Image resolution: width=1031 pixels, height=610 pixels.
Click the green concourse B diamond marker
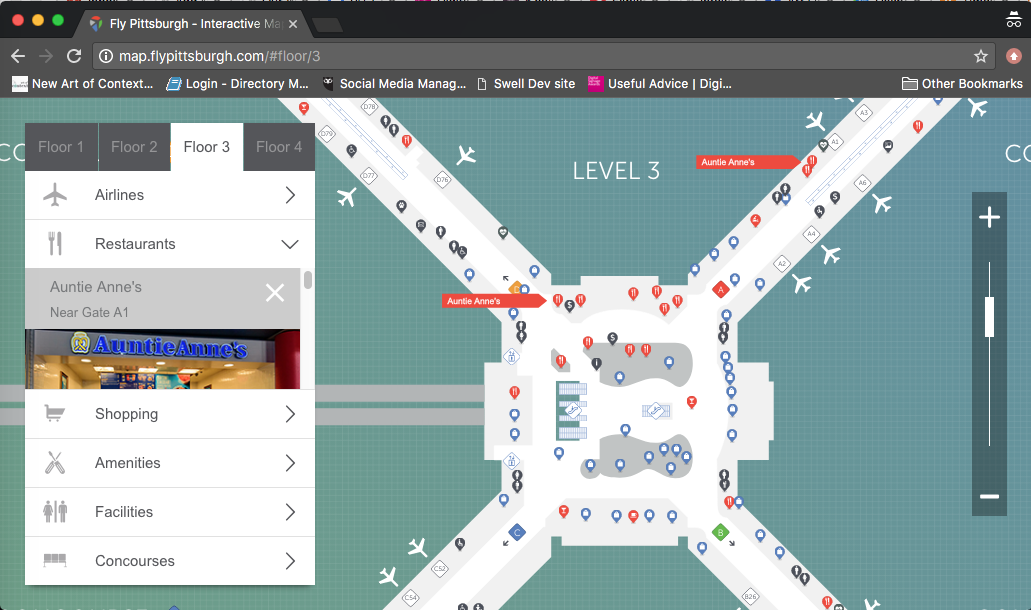(720, 532)
